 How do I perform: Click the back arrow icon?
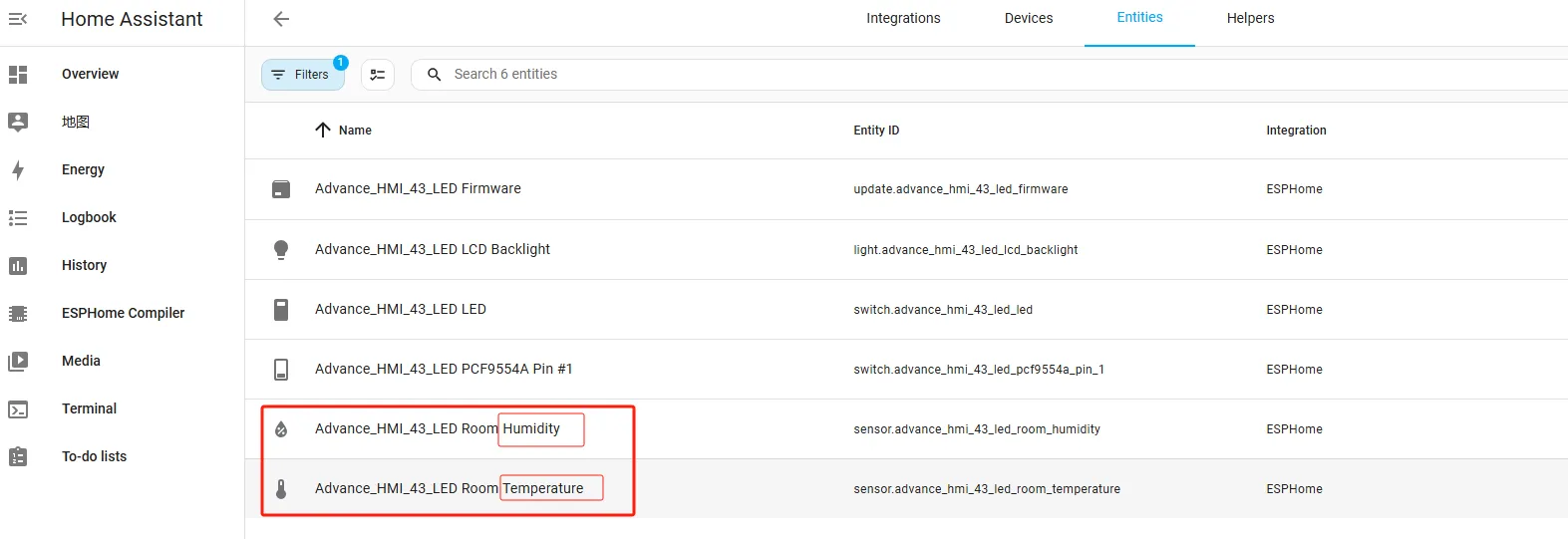pyautogui.click(x=281, y=19)
